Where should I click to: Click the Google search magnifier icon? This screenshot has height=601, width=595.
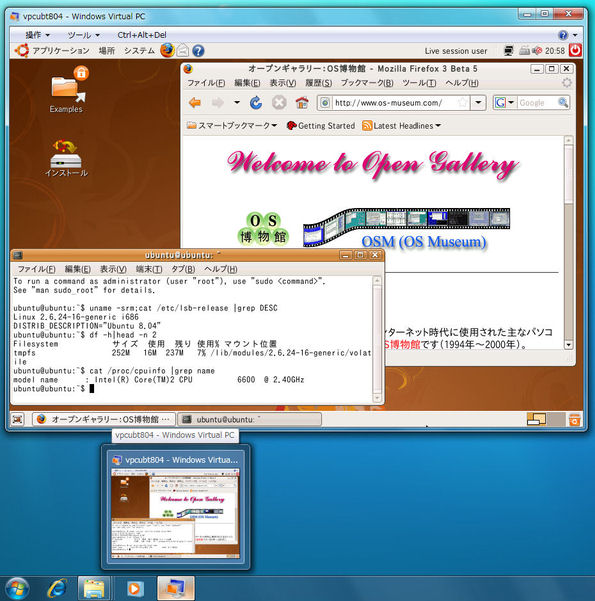click(x=563, y=102)
